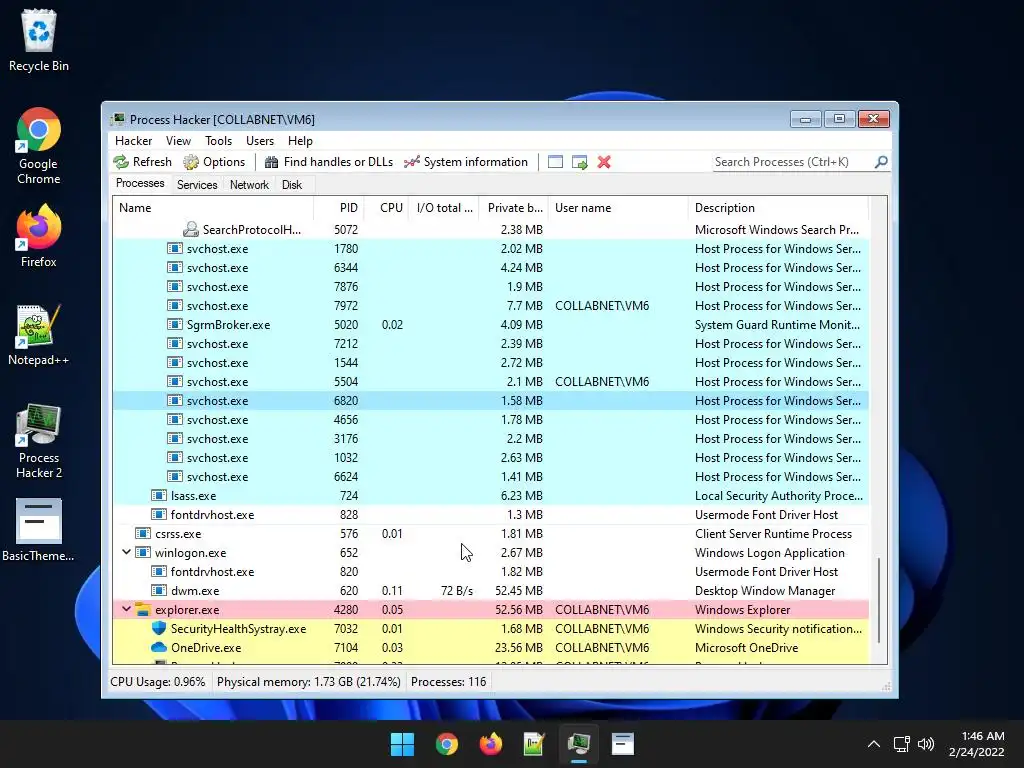Open Notepad++ from the taskbar
Viewport: 1024px width, 768px height.
tap(534, 744)
